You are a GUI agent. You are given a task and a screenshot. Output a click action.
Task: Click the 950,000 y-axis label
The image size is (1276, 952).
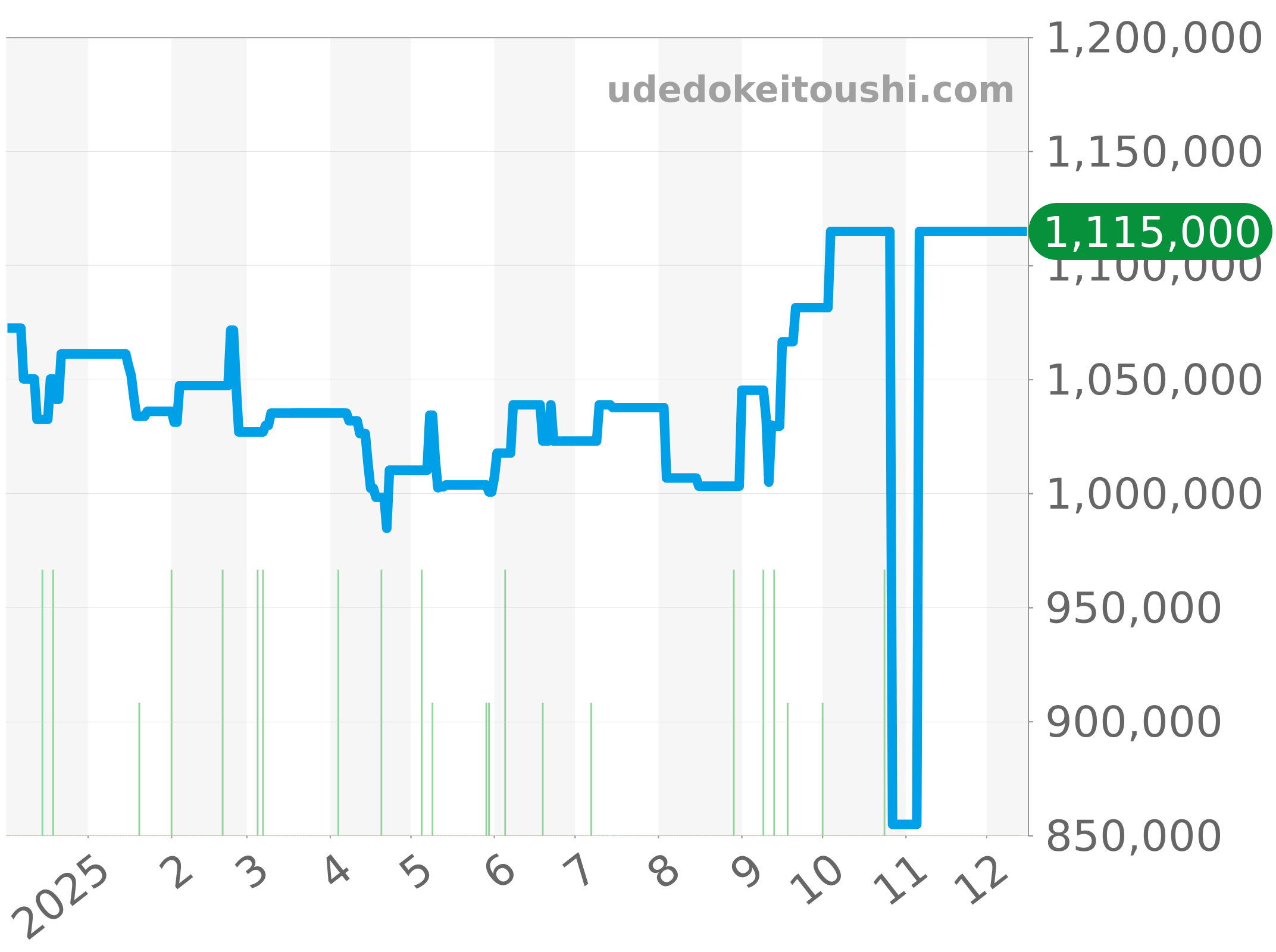pos(1133,608)
